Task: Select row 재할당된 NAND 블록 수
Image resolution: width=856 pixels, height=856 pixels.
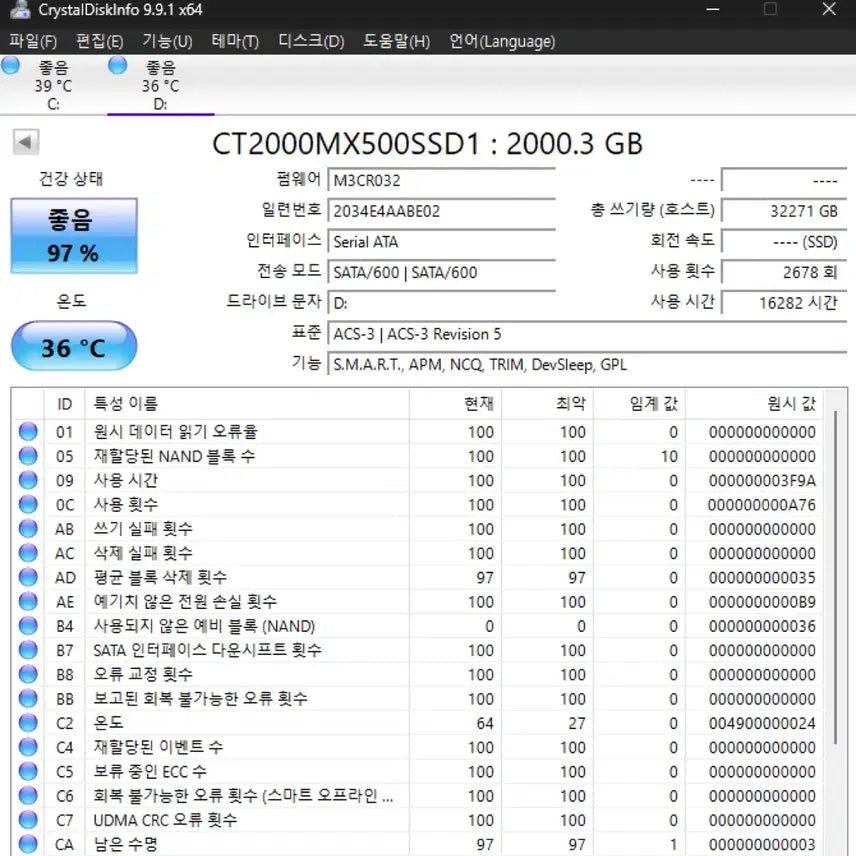Action: pos(418,455)
